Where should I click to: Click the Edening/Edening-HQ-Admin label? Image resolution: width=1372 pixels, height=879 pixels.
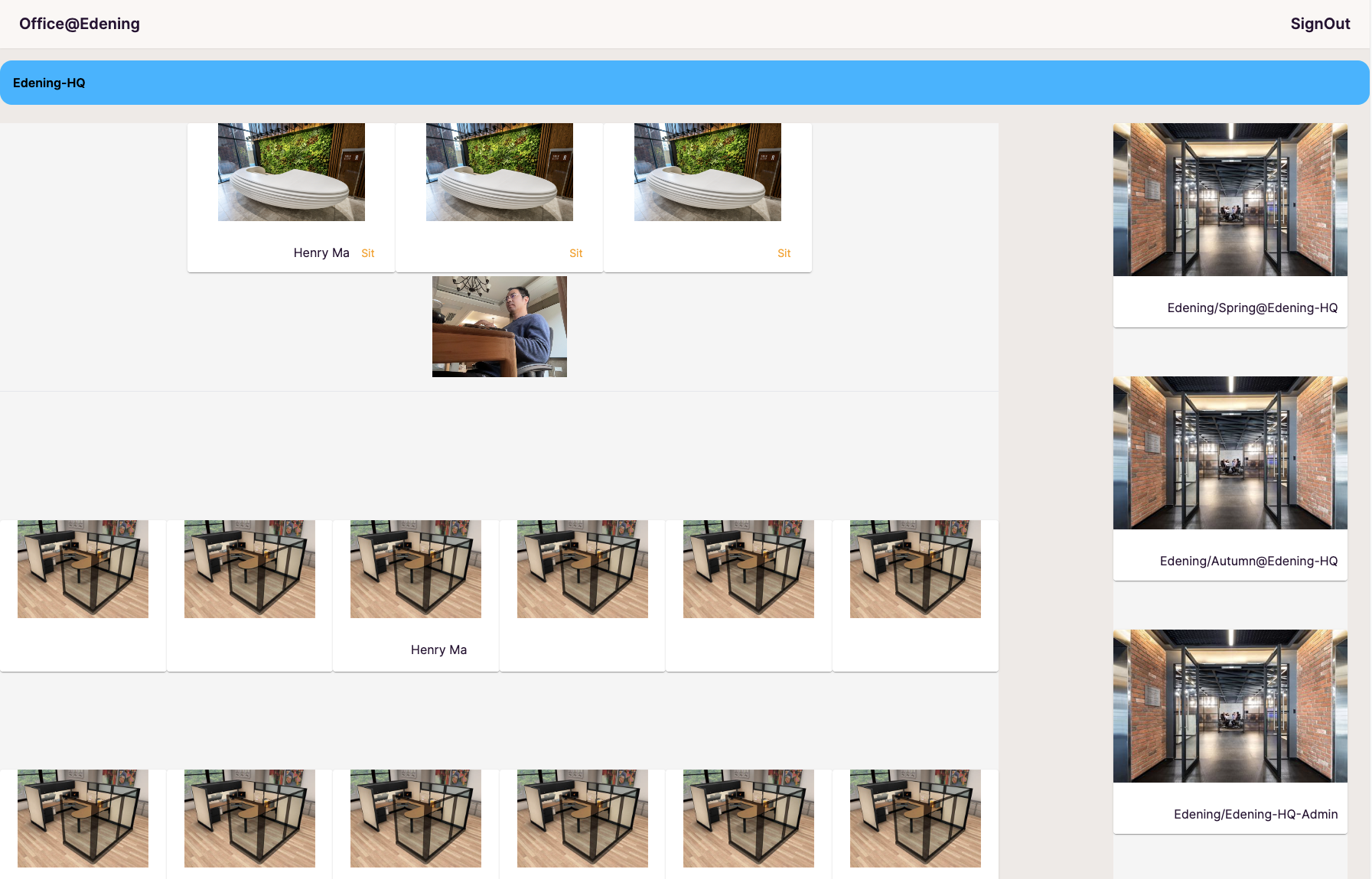click(x=1256, y=814)
